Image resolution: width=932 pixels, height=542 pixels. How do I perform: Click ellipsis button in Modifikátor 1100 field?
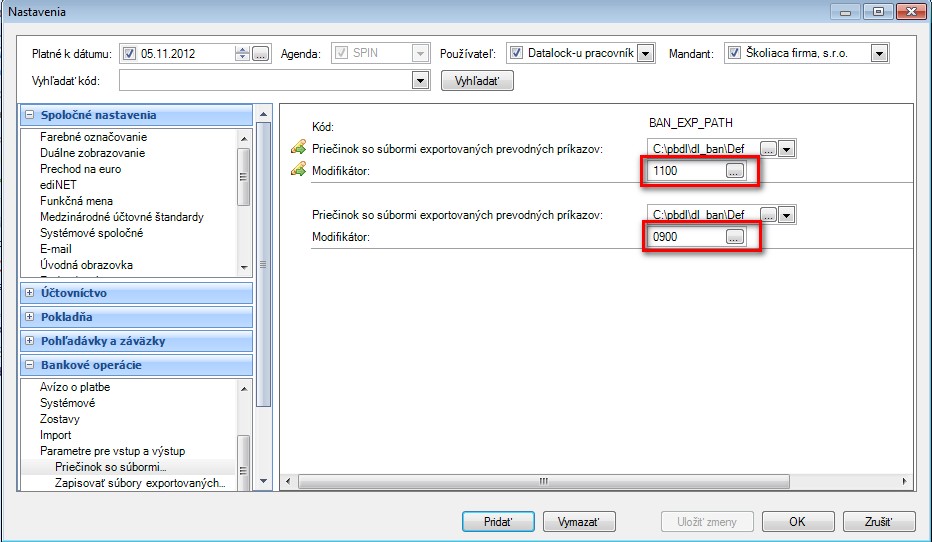(x=735, y=171)
